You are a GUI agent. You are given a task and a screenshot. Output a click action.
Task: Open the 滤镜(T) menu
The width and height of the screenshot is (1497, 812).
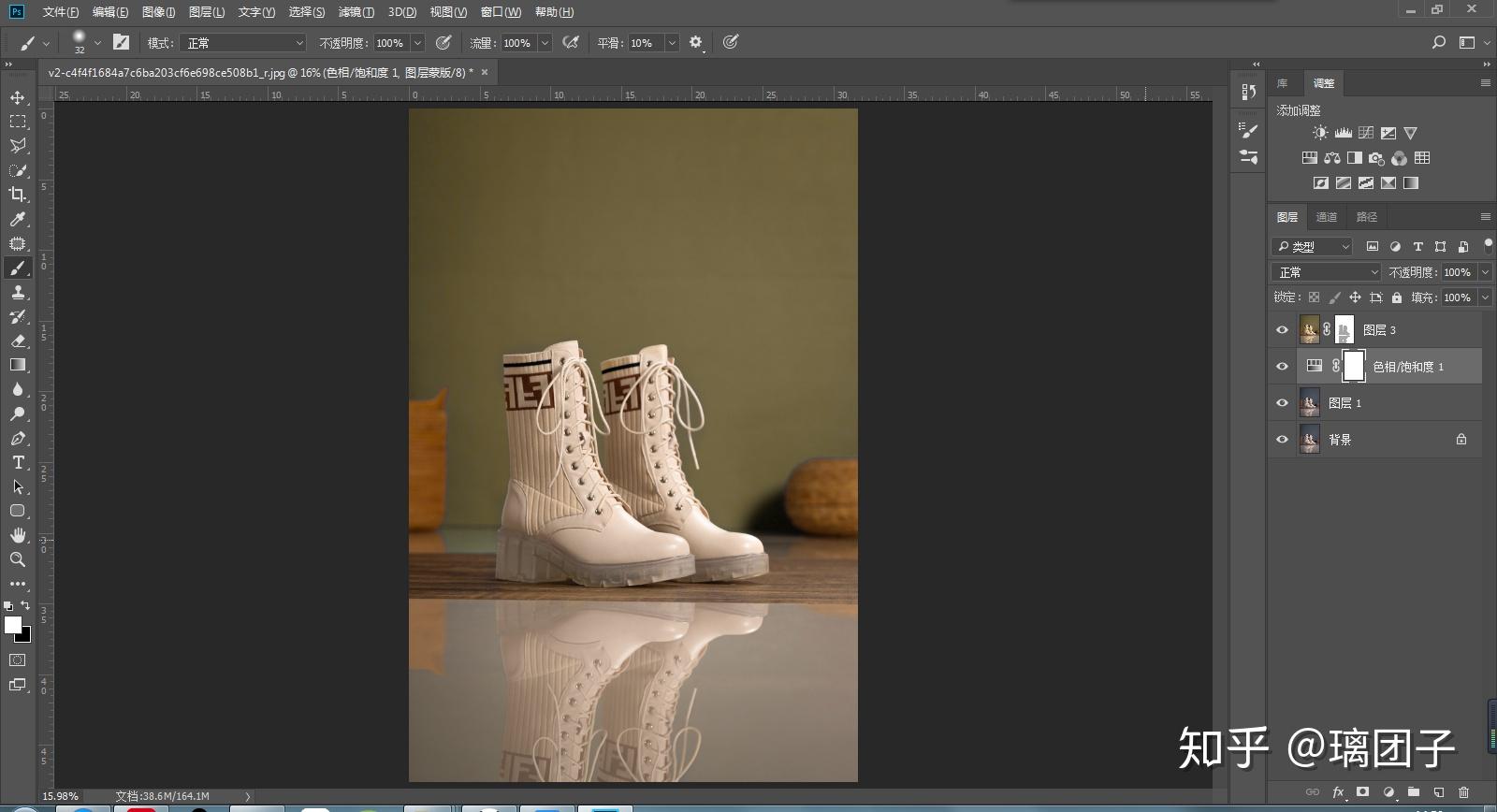pos(356,12)
